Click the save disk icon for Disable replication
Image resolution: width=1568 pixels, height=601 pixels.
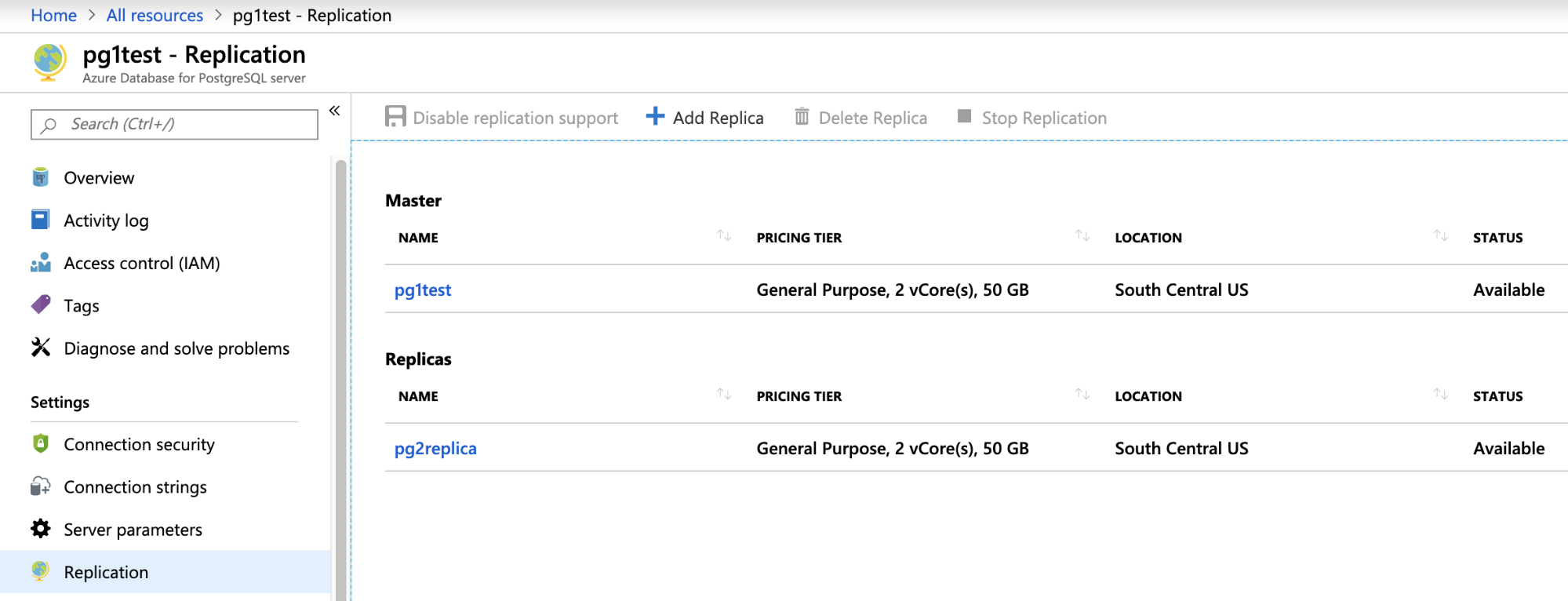[395, 117]
